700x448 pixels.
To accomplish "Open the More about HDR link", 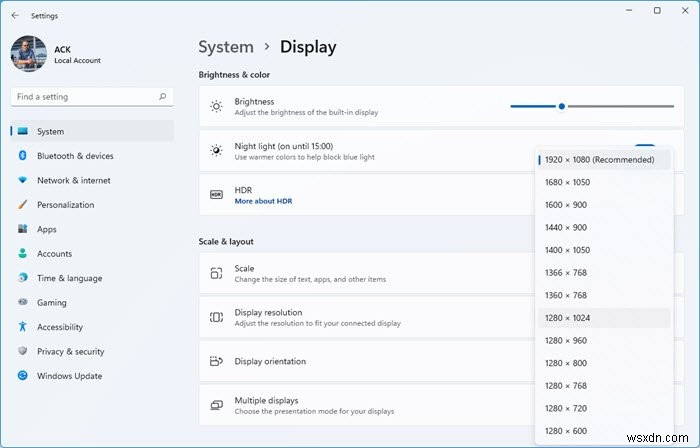I will pyautogui.click(x=263, y=201).
